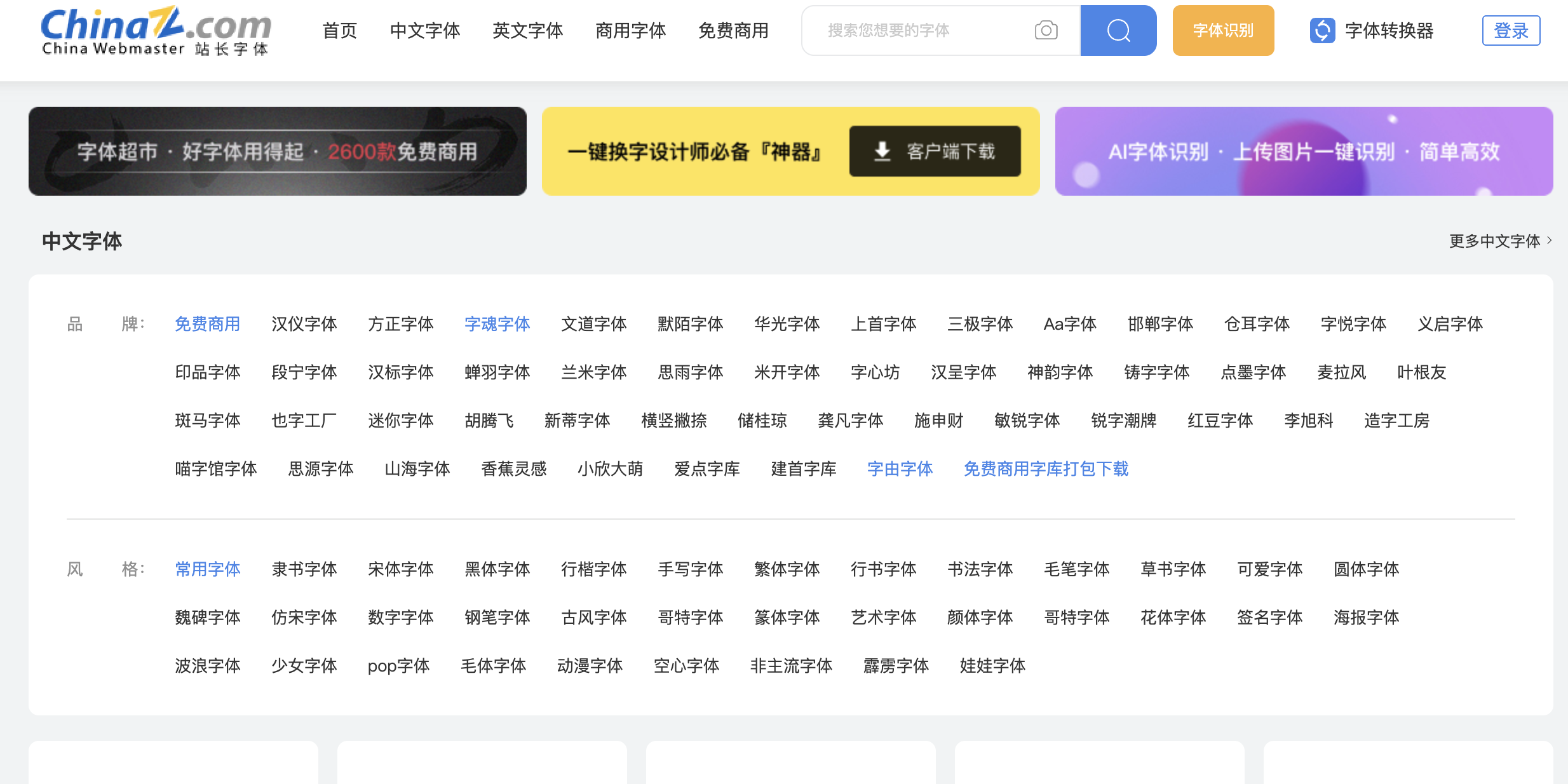Select the 草书字体 style
The height and width of the screenshot is (784, 1568).
point(1173,569)
